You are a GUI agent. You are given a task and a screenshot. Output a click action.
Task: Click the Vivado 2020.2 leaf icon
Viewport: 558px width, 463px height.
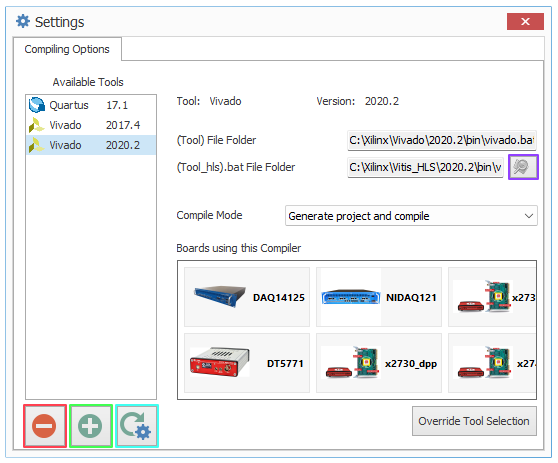point(36,145)
